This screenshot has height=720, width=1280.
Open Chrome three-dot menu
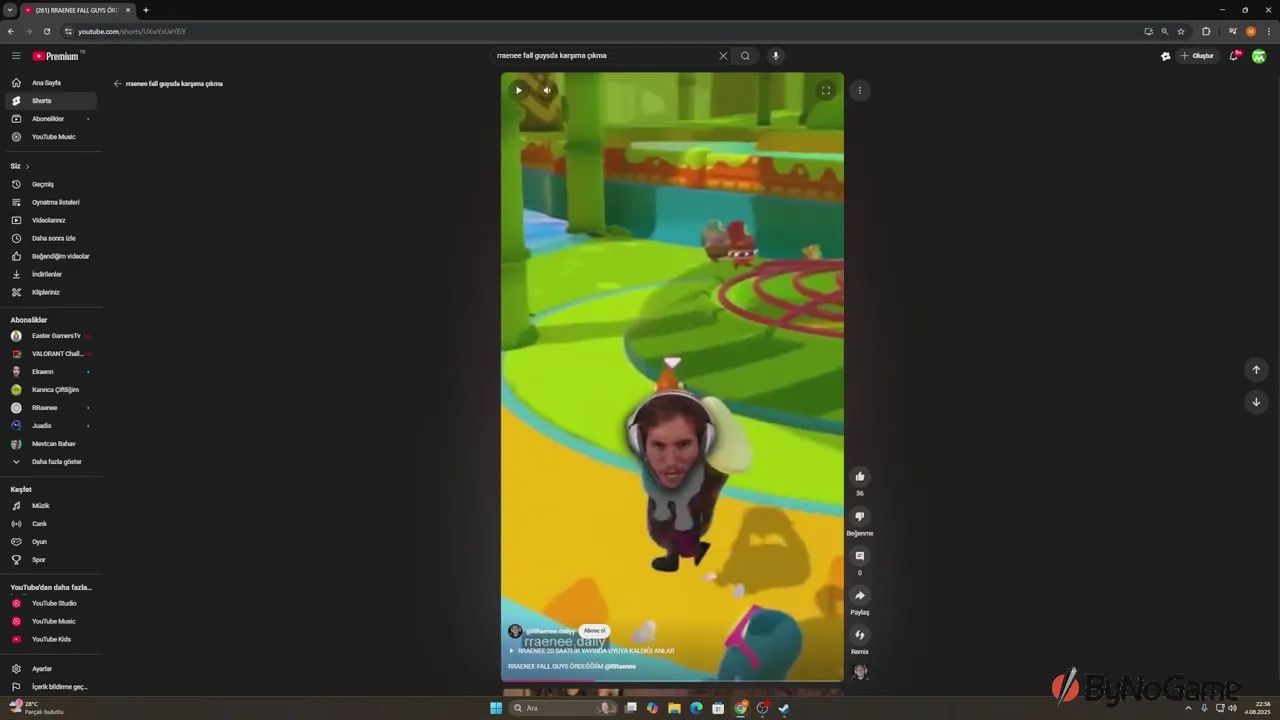coord(1269,31)
